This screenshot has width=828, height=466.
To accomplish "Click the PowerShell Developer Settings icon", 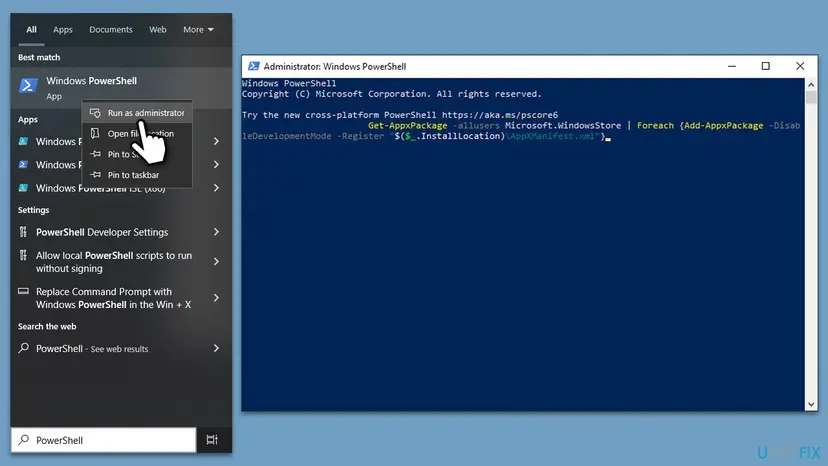I will (x=23, y=231).
